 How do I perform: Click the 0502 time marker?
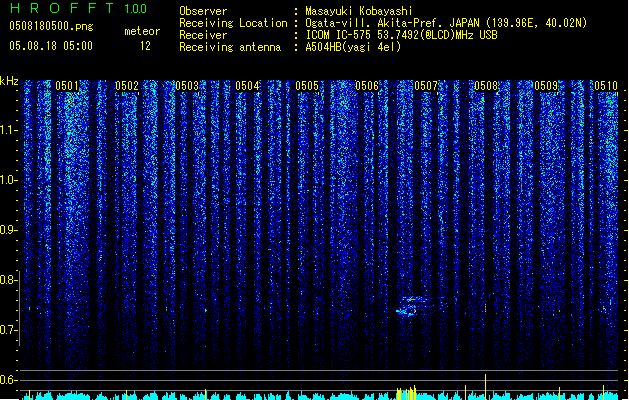tap(127, 86)
